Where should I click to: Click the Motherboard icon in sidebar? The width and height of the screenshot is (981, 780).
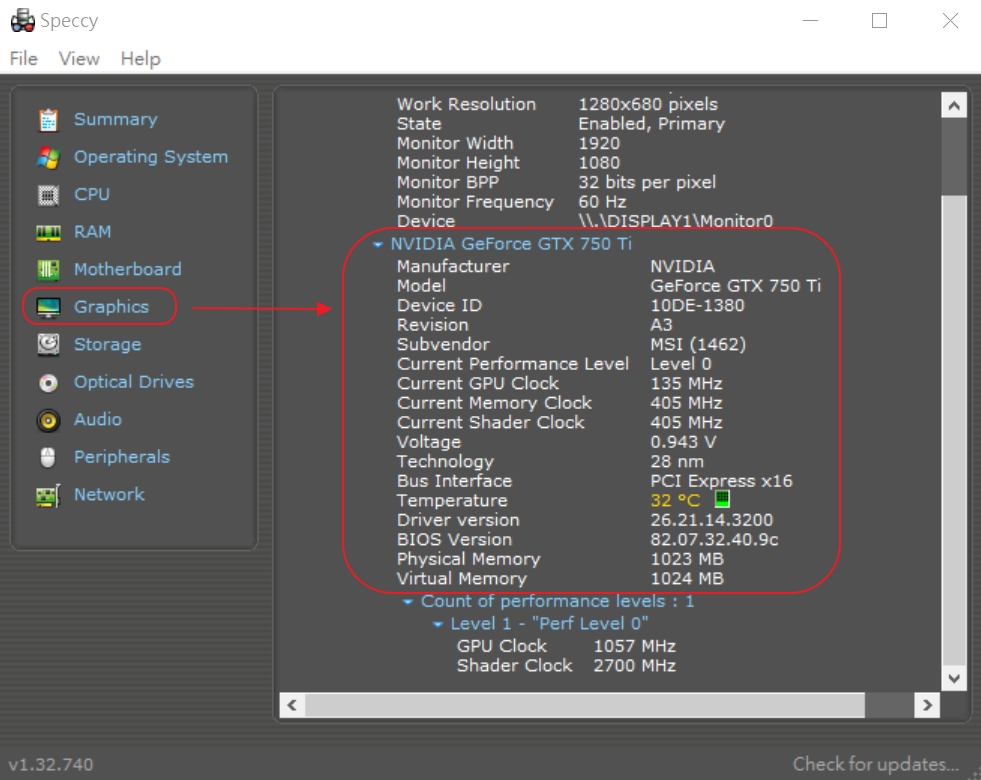[x=48, y=270]
